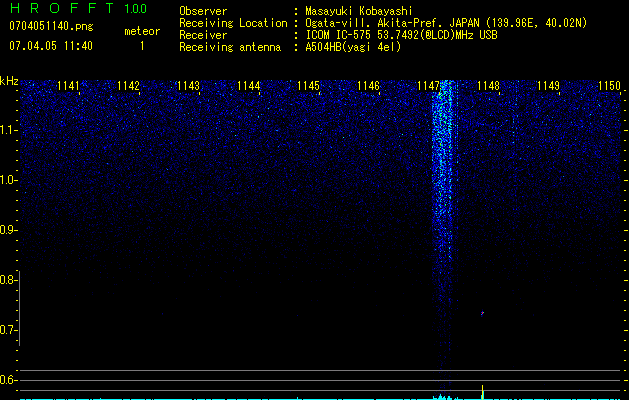Click the 0.7 kHz frequency label

point(8,330)
